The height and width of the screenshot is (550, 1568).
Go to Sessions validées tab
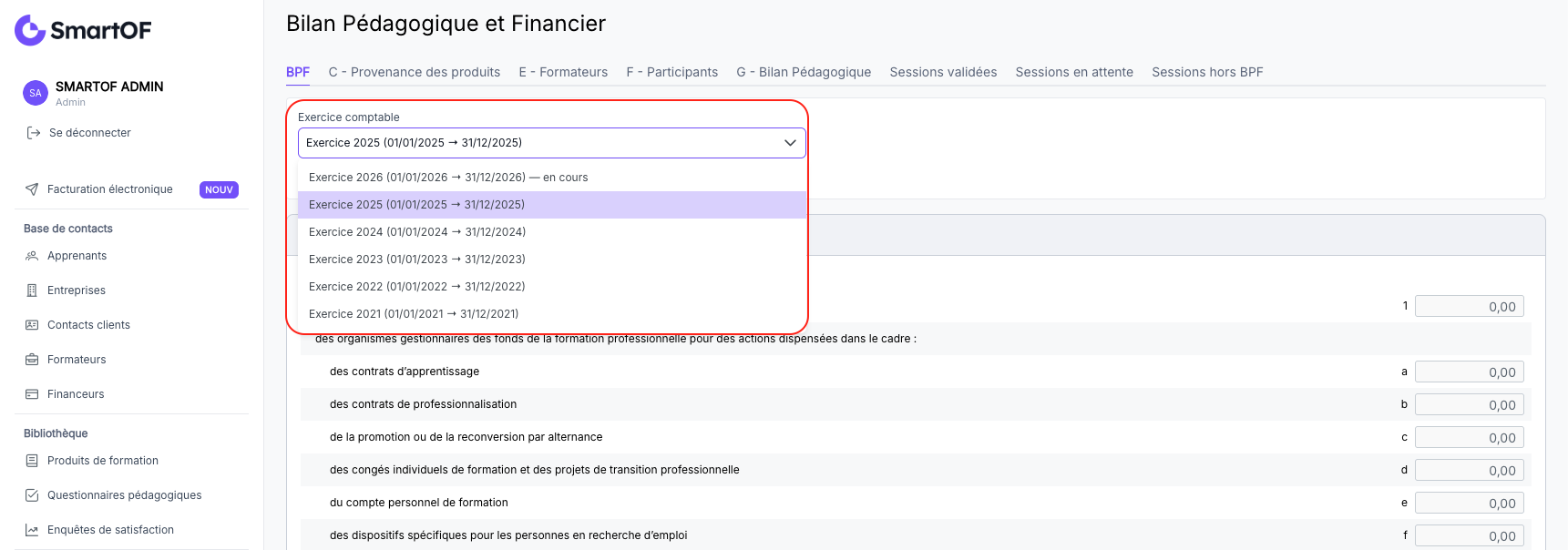[943, 72]
